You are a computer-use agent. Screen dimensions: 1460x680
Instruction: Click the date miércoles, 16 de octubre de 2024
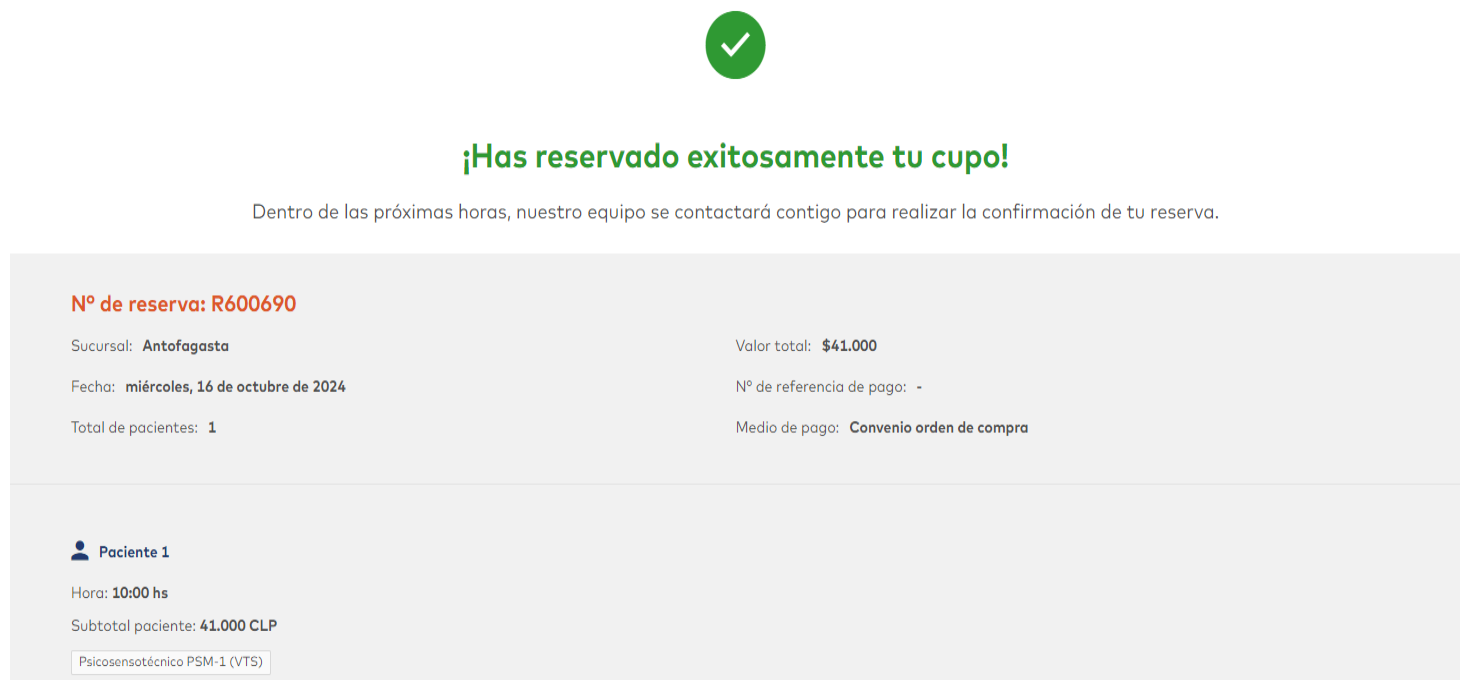pyautogui.click(x=236, y=387)
